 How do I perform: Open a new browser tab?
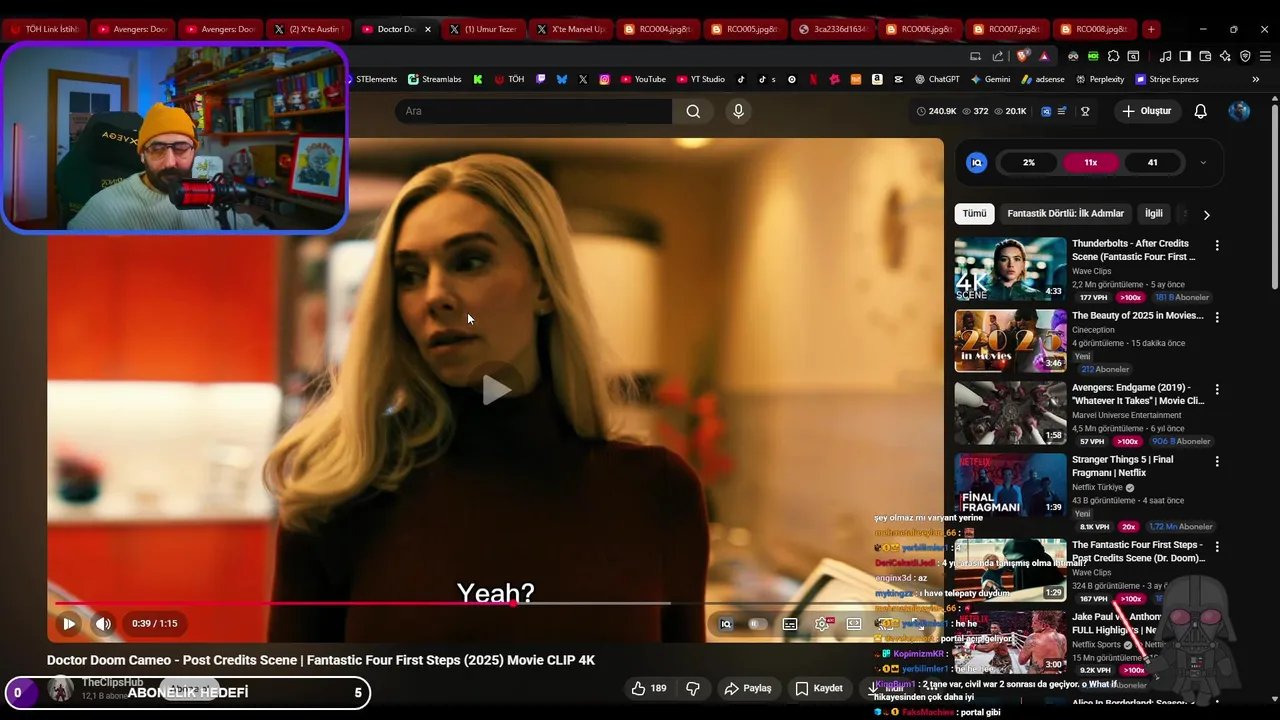coord(1151,29)
